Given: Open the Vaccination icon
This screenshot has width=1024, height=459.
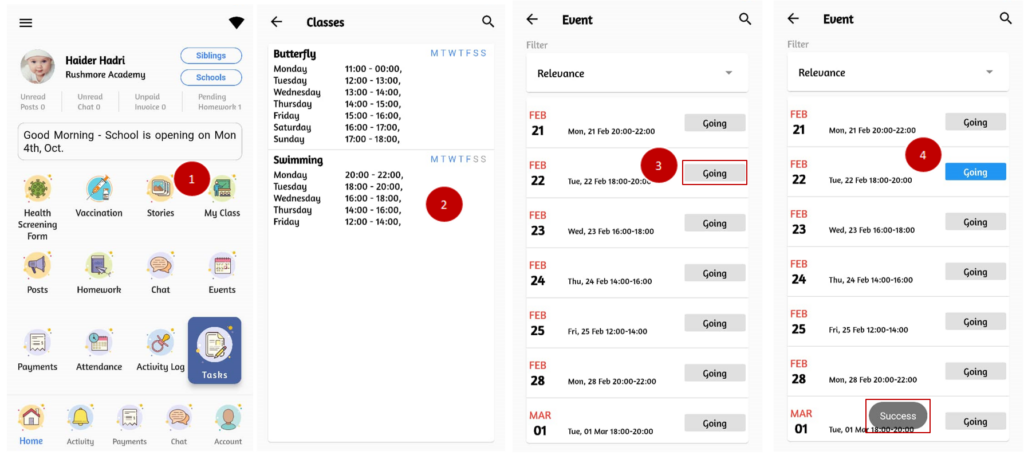Looking at the screenshot, I should click(x=98, y=188).
